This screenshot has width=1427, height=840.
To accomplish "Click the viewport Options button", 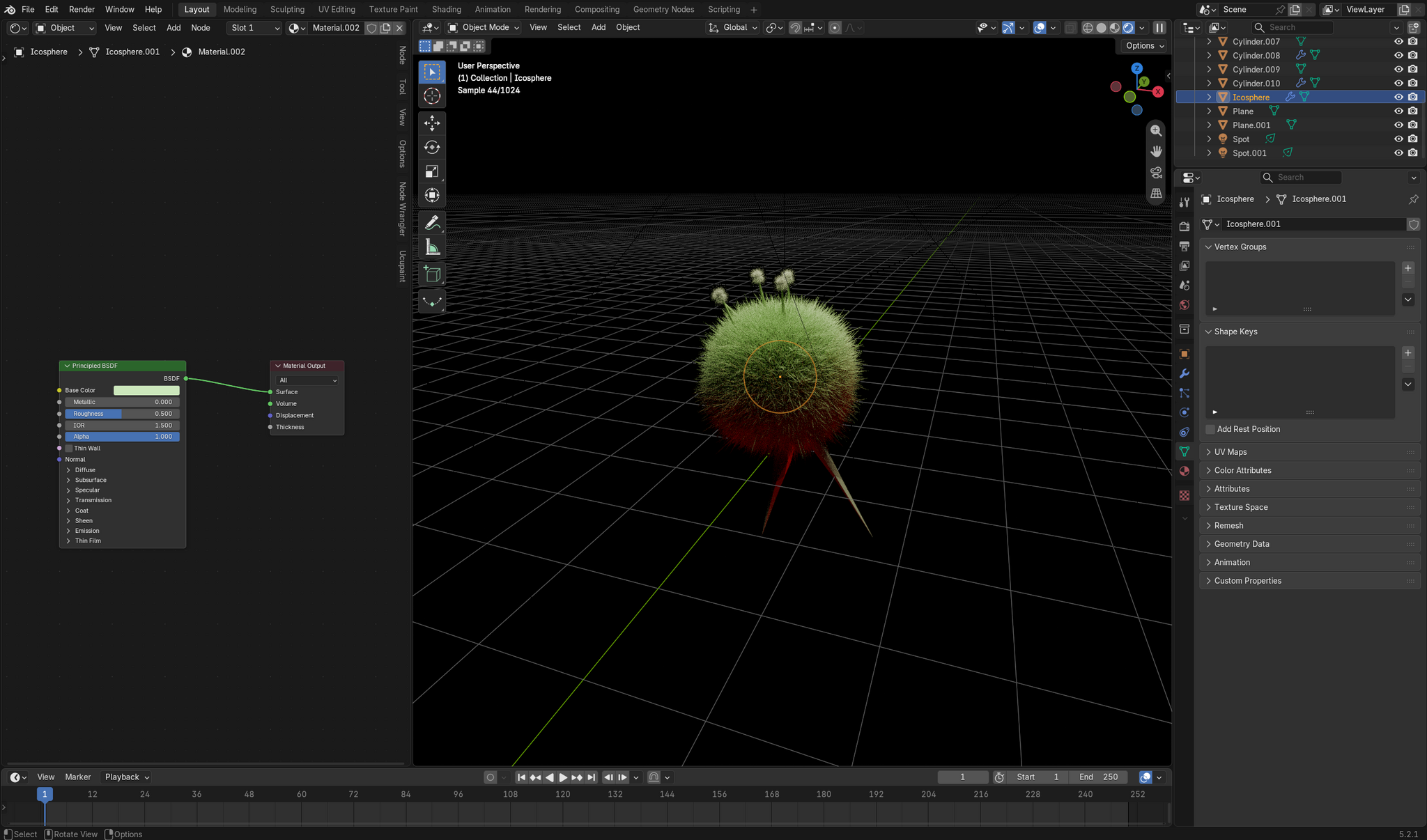I will point(1144,46).
